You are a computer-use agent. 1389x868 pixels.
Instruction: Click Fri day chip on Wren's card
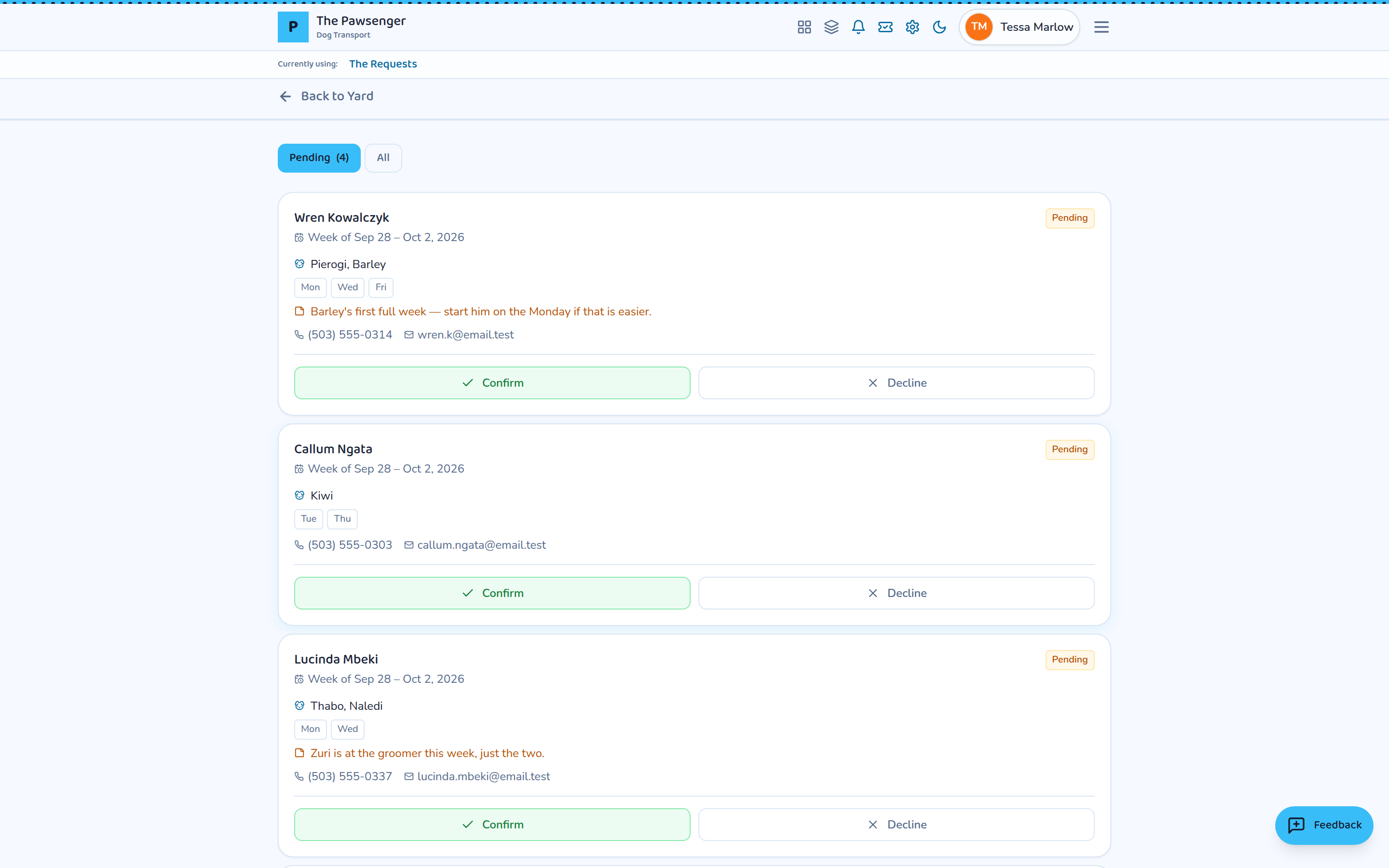[x=381, y=287]
